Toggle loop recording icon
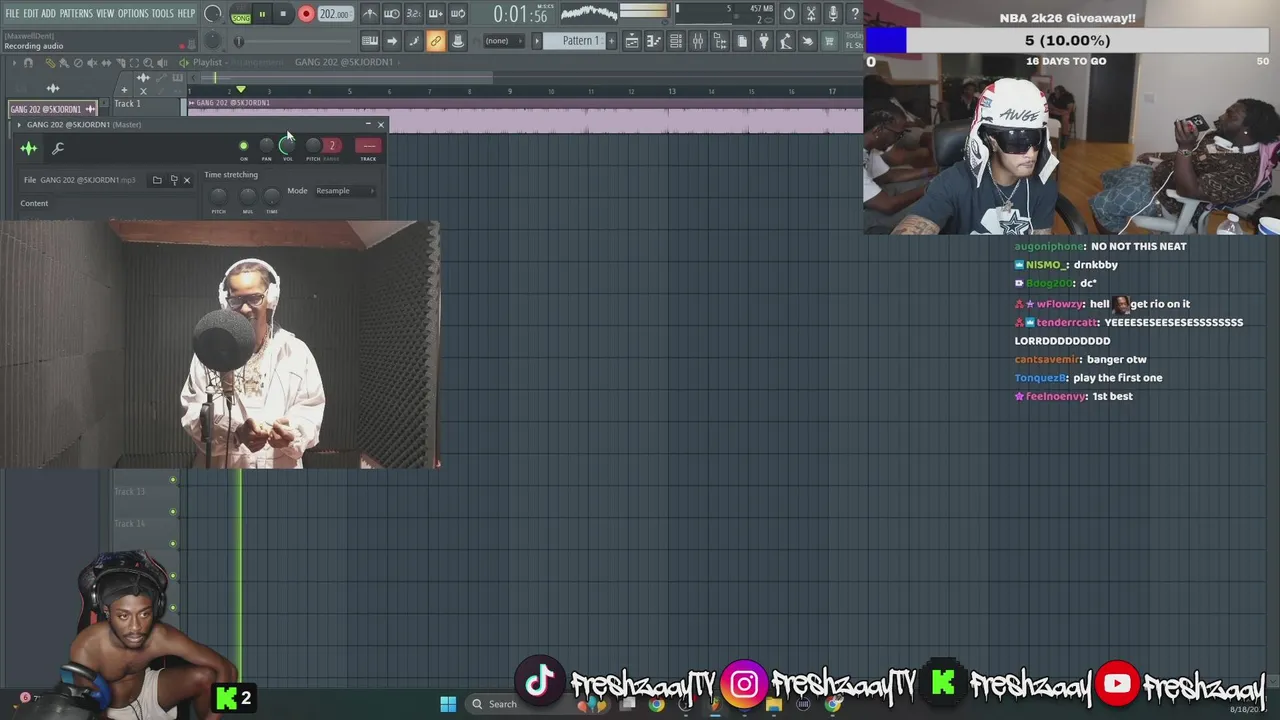1280x720 pixels. pos(458,14)
